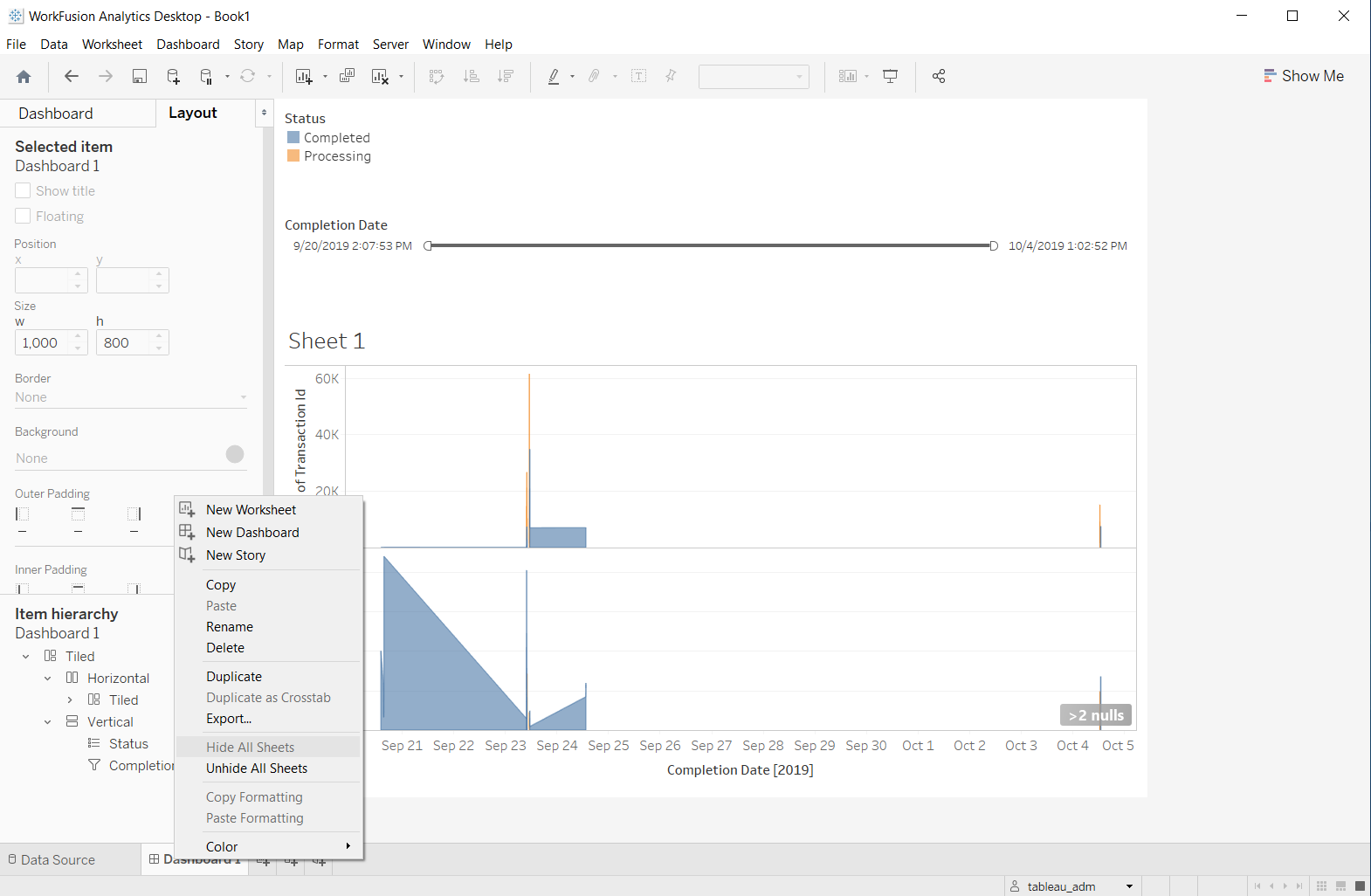1371x896 pixels.
Task: Choose New Story from context menu
Action: click(x=269, y=555)
